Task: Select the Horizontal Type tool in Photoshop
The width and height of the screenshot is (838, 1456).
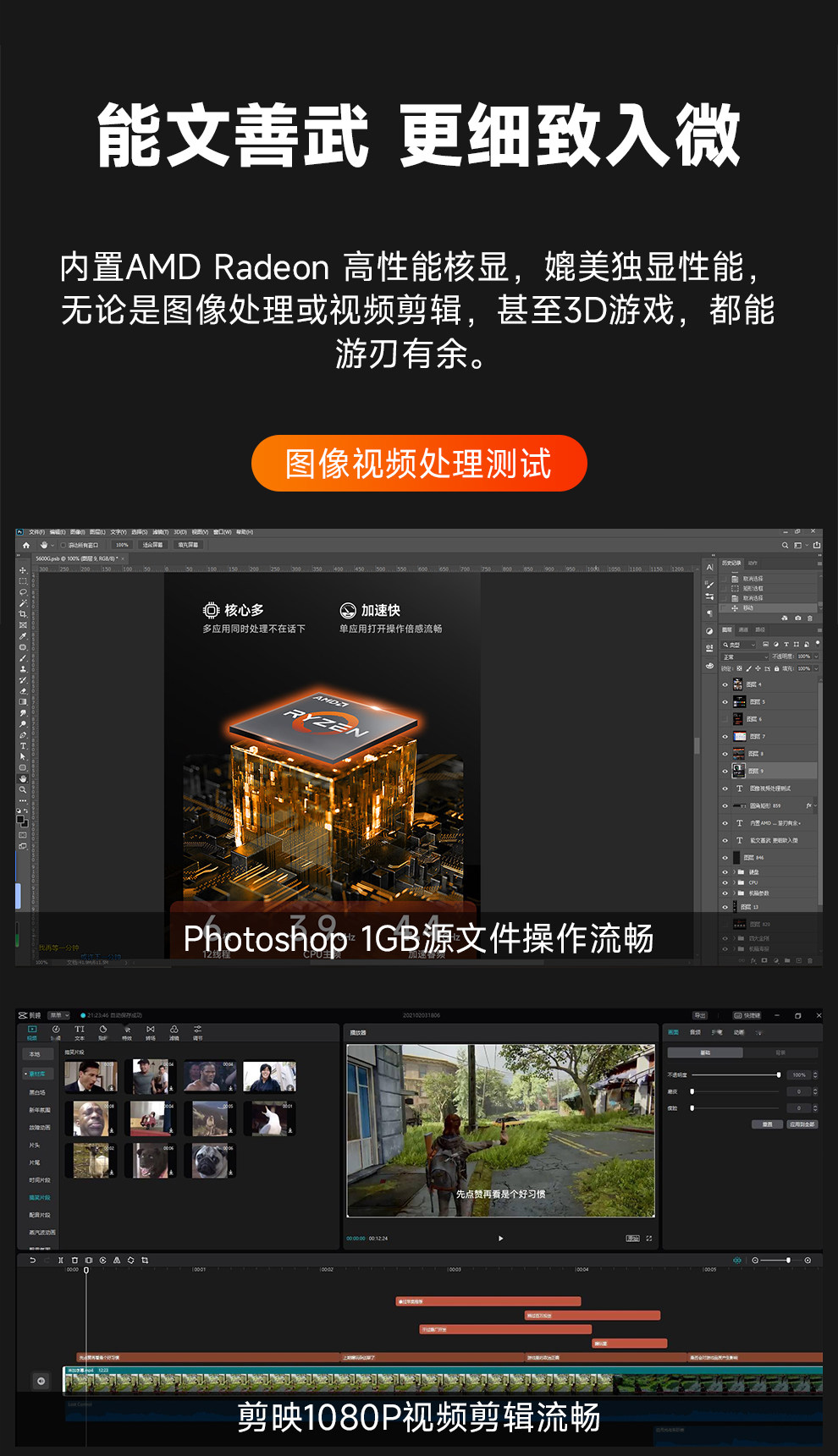Action: [23, 745]
